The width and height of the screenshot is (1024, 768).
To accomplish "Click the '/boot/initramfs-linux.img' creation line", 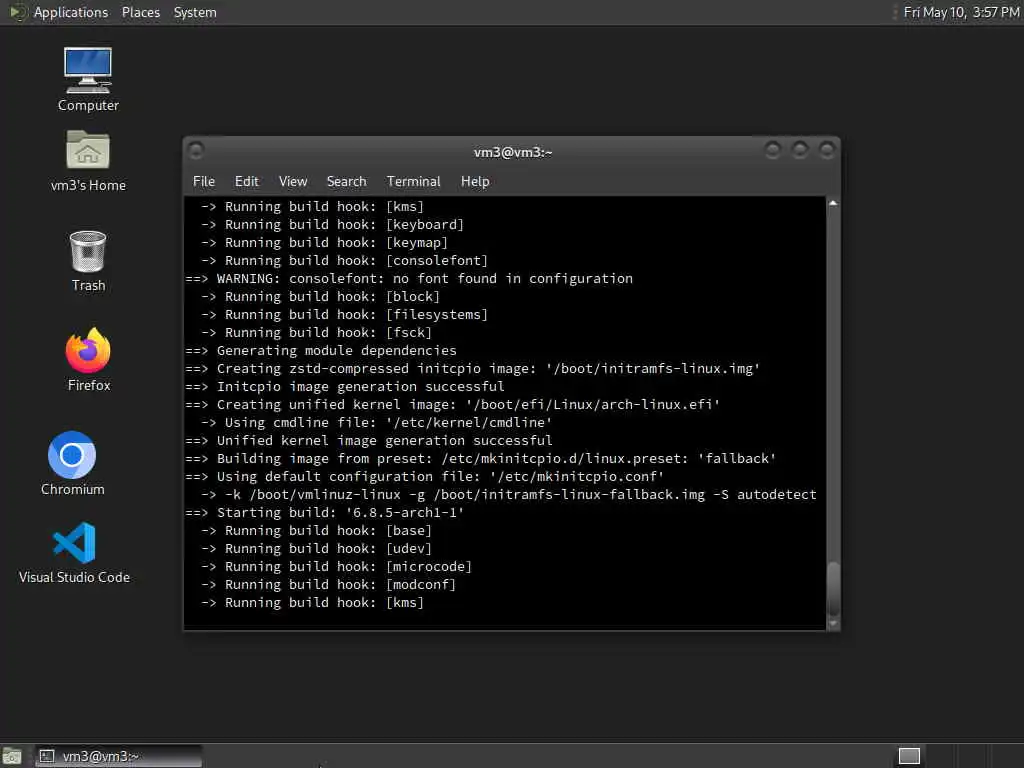I will pos(473,369).
